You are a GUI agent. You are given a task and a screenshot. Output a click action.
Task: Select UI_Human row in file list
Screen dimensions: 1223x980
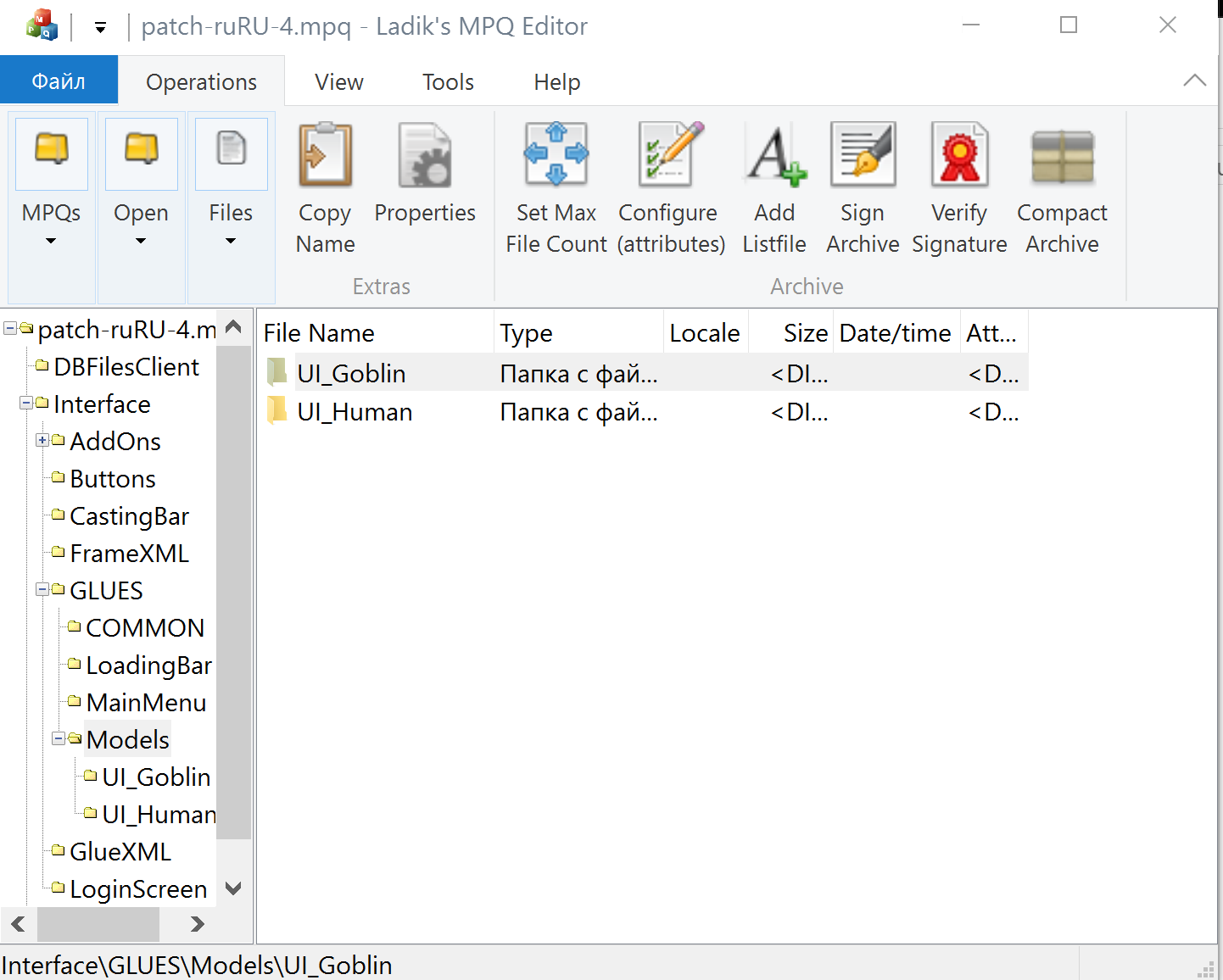[643, 411]
